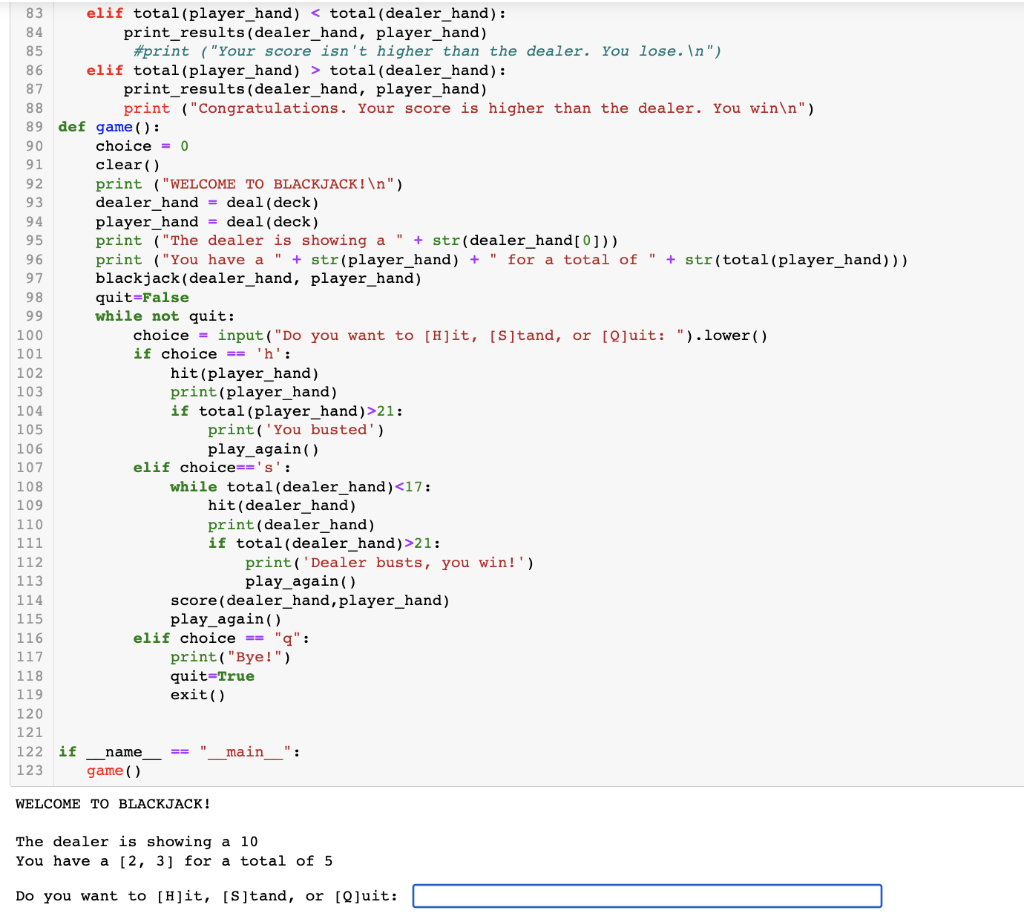Click line number 89 in the gutter
Viewport: 1024px width, 919px height.
tap(34, 127)
